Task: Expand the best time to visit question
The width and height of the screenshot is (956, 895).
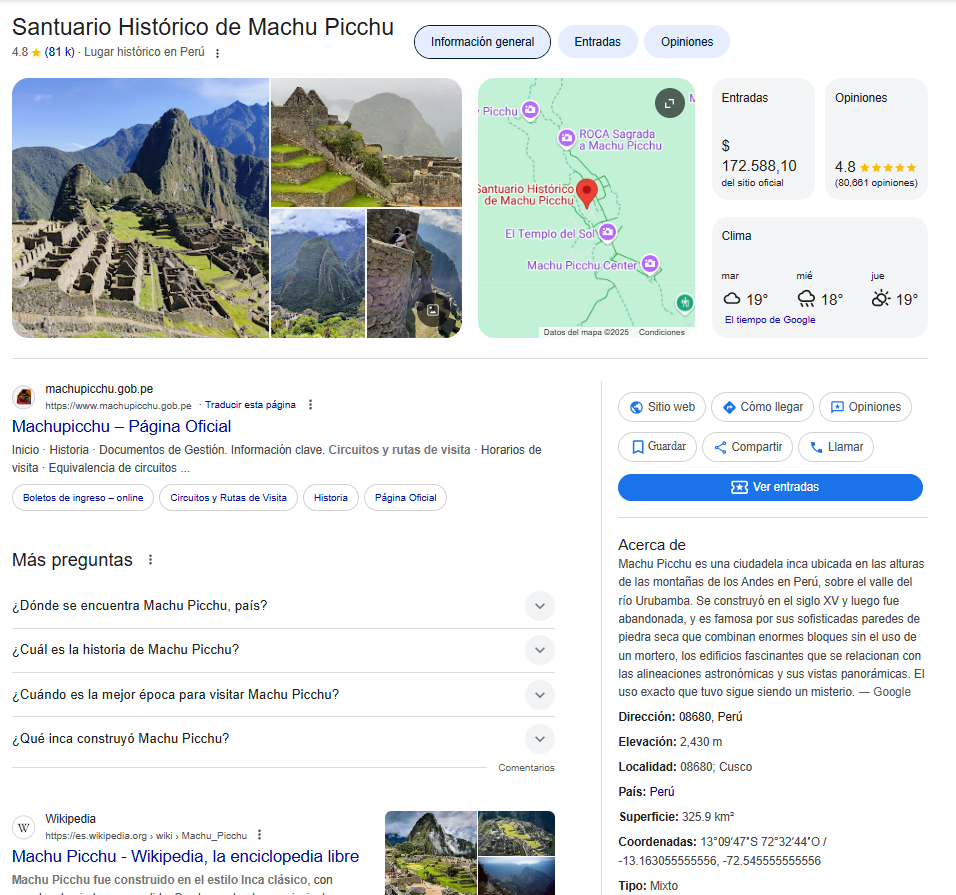Action: click(x=539, y=695)
